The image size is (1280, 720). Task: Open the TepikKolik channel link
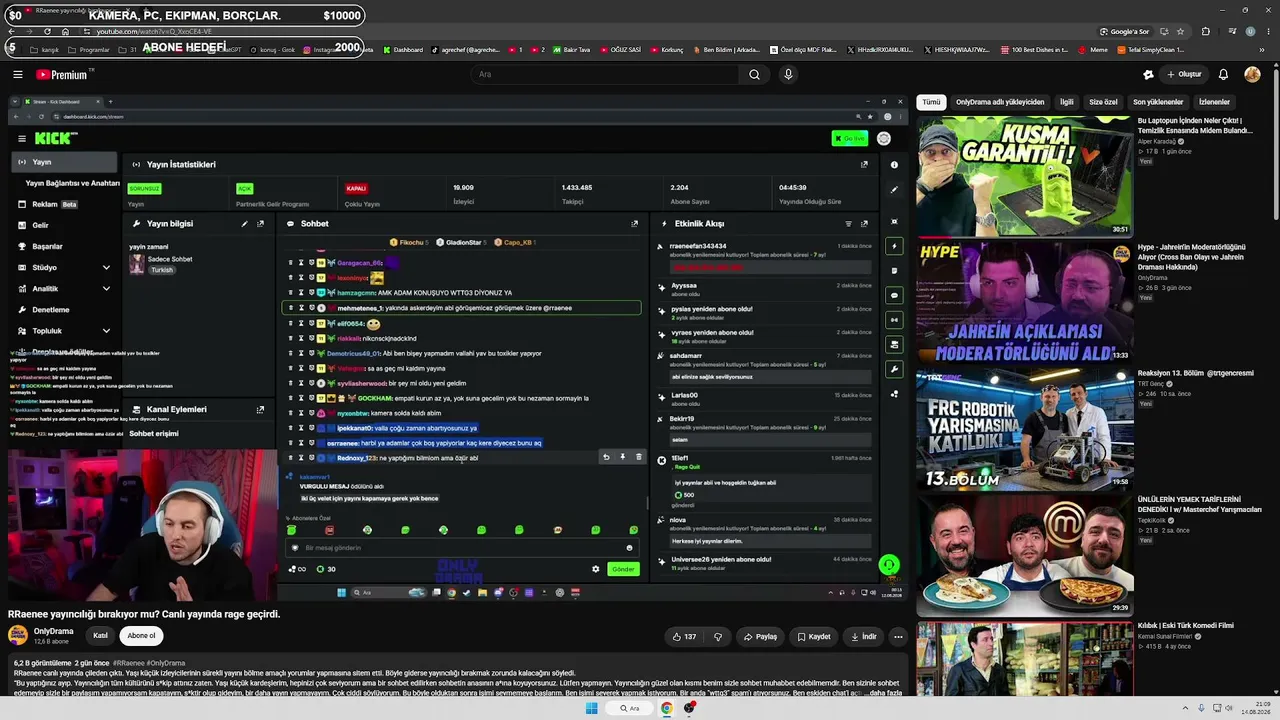[x=1152, y=520]
